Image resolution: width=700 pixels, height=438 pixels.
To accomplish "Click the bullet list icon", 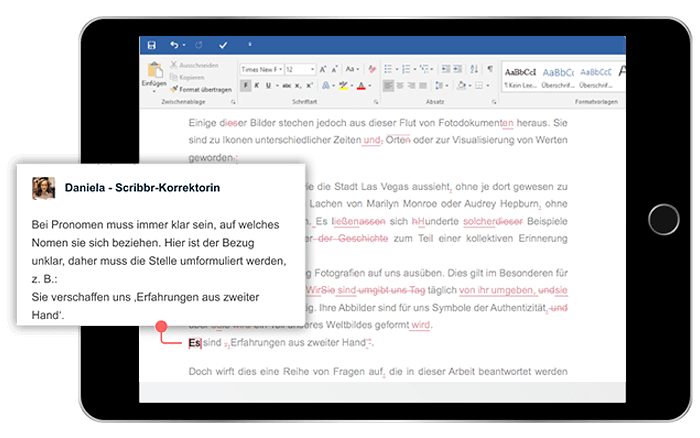I will 389,70.
